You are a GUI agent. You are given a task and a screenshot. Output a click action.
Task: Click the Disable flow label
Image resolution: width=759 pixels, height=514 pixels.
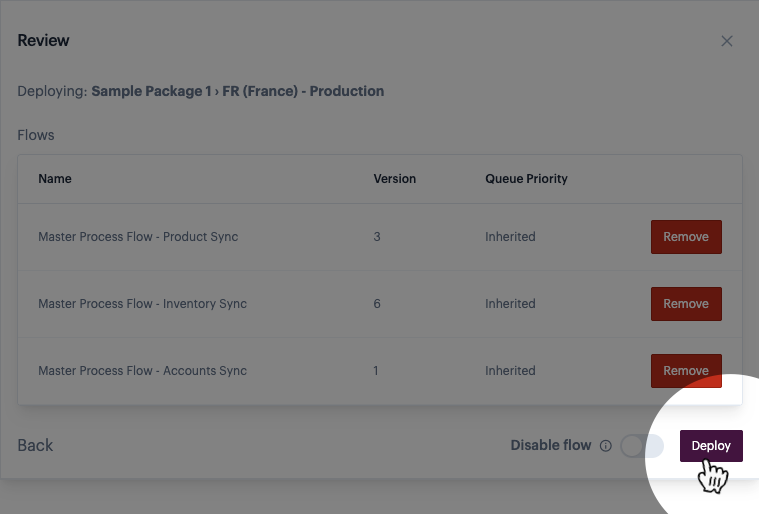(x=550, y=445)
